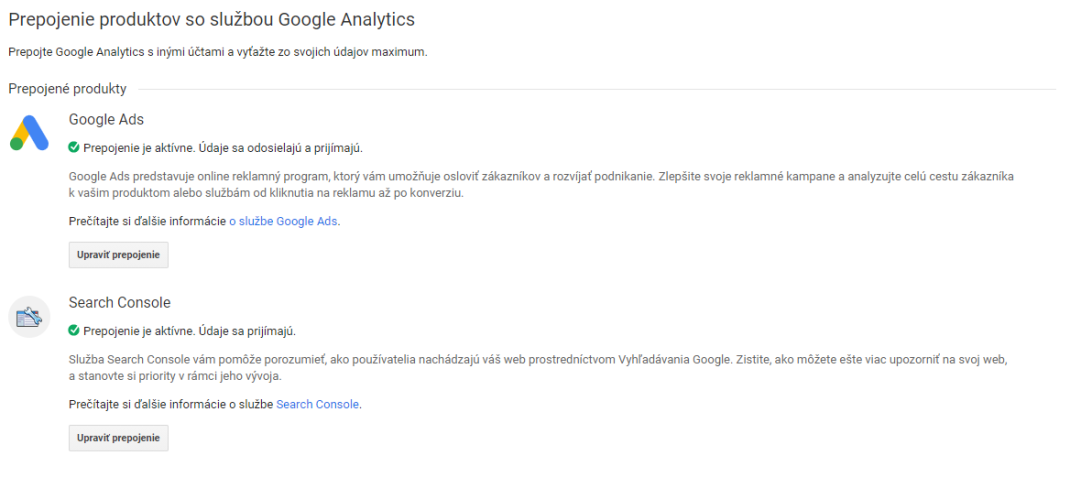The width and height of the screenshot is (1070, 477).
Task: Click the Google Ads logo icon
Action: coord(29,133)
